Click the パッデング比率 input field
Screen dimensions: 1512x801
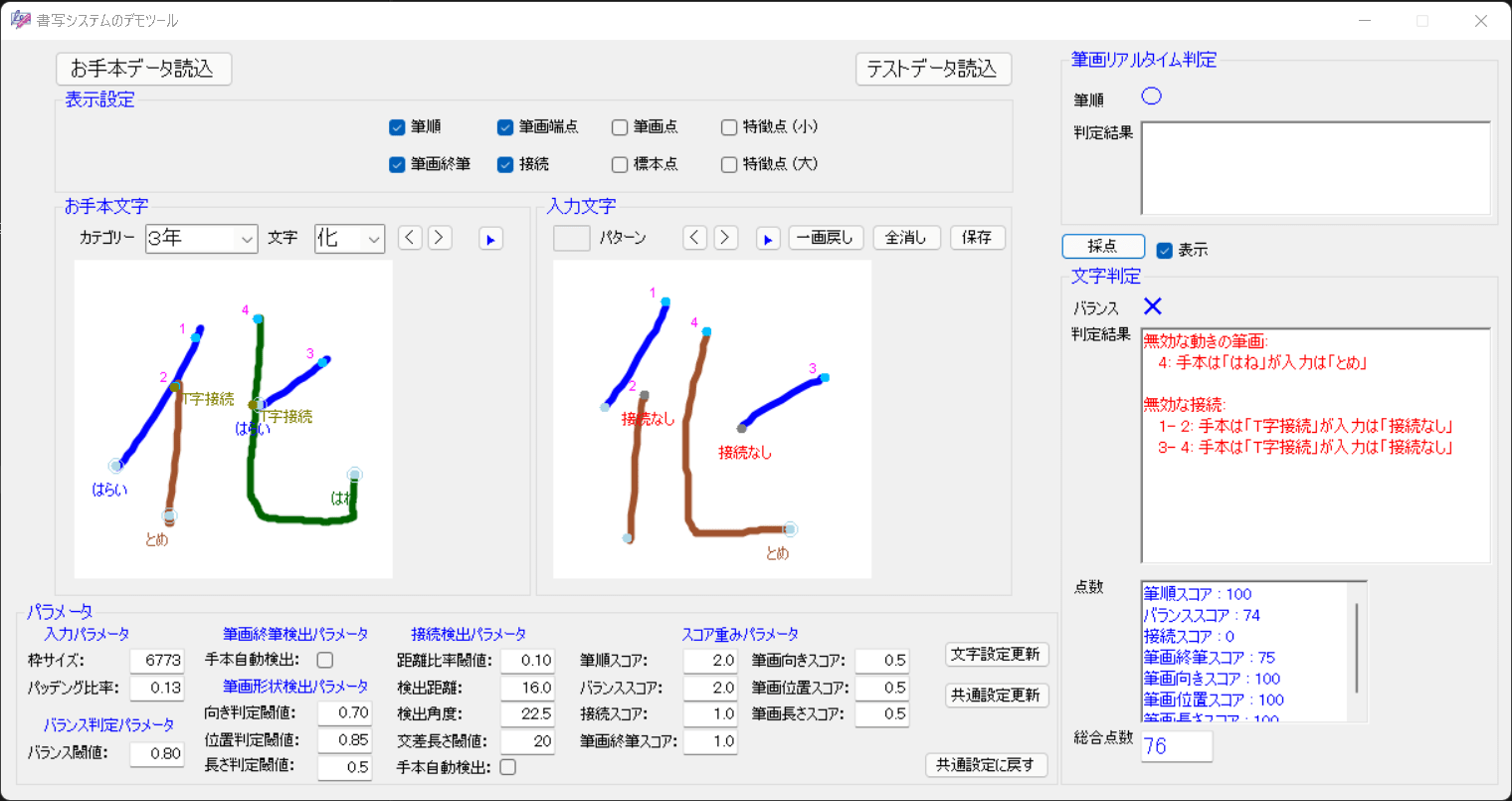pos(157,688)
